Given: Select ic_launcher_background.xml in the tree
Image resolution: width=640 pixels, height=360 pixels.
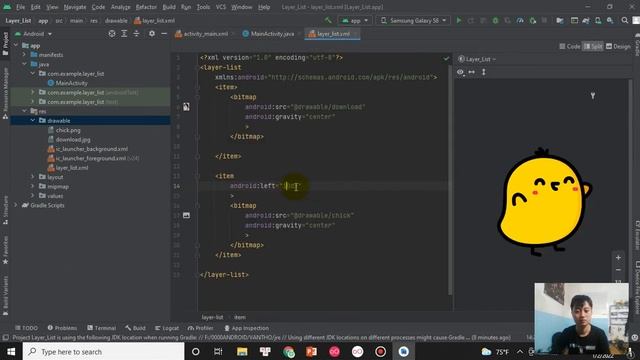Looking at the screenshot, I should click(92, 149).
